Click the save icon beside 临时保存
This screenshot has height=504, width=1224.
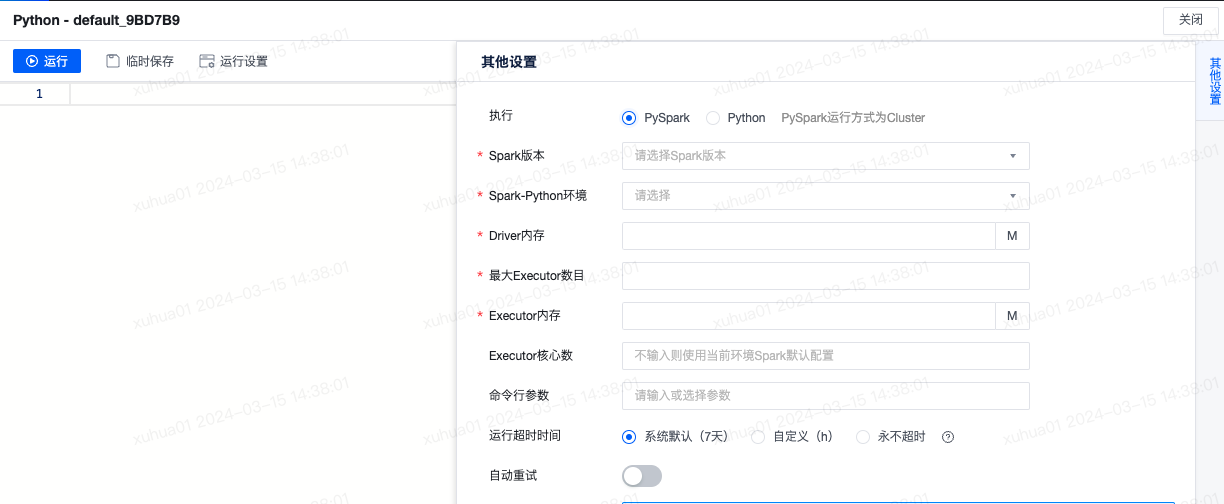pos(113,61)
